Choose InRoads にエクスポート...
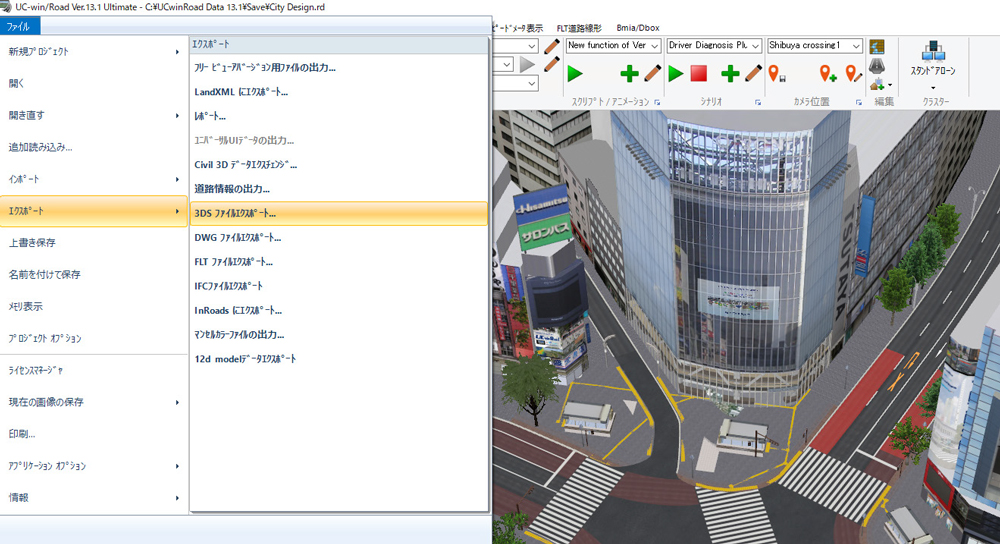 [339, 311]
